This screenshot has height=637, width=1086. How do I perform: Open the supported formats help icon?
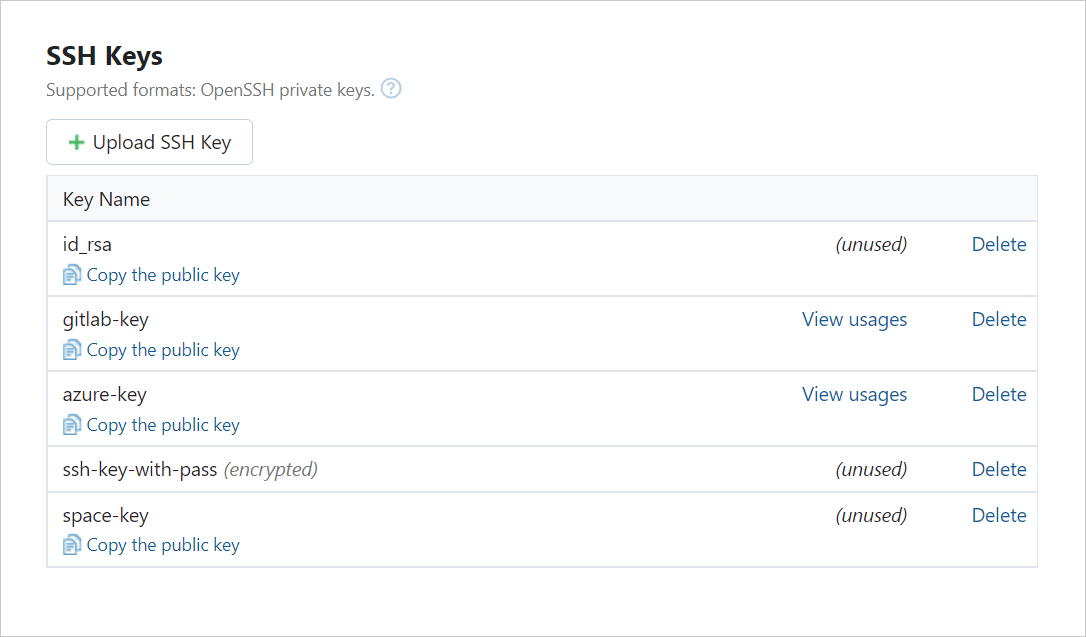click(391, 88)
